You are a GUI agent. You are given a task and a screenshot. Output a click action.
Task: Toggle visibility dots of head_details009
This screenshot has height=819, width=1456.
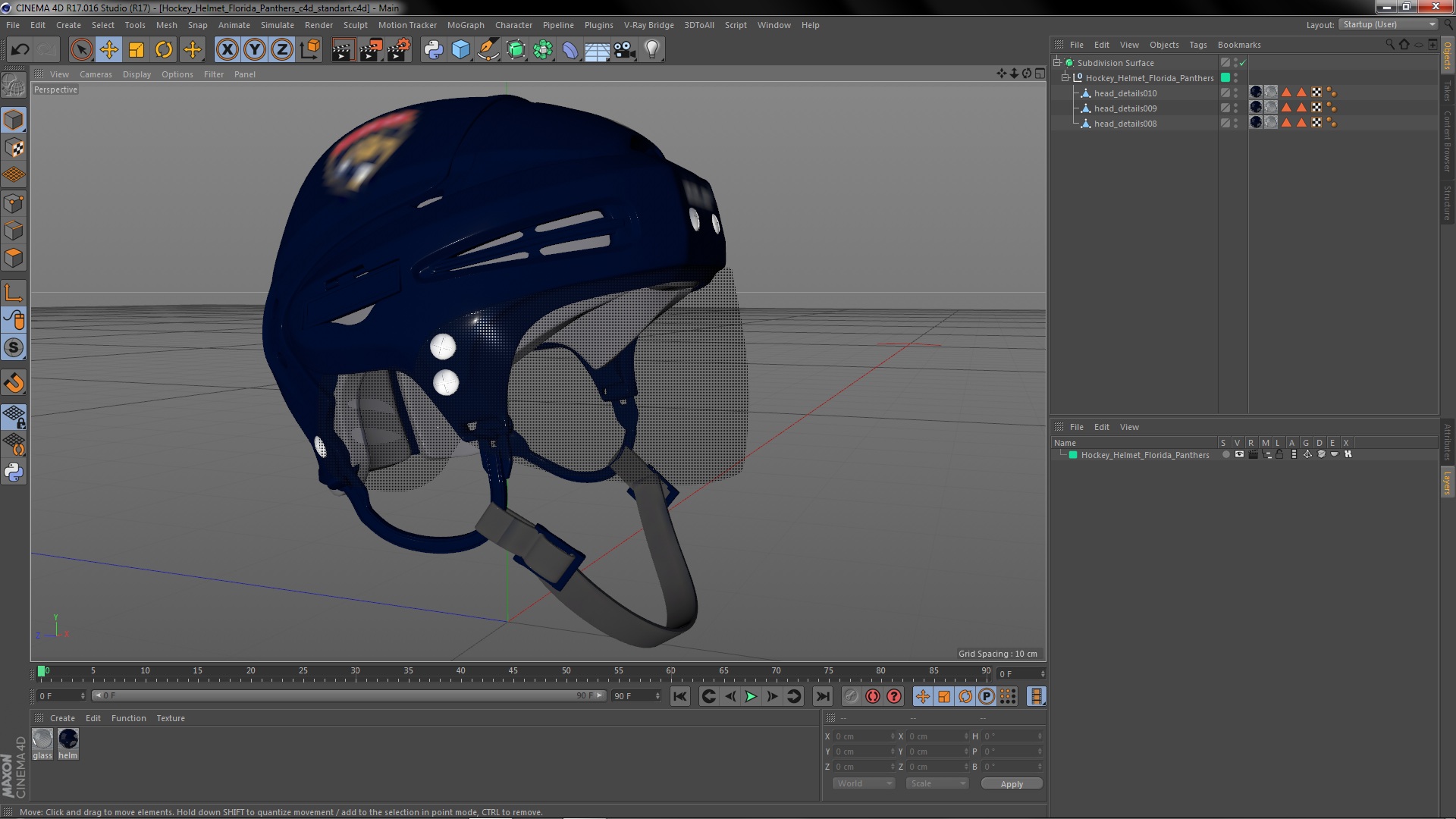(1235, 108)
